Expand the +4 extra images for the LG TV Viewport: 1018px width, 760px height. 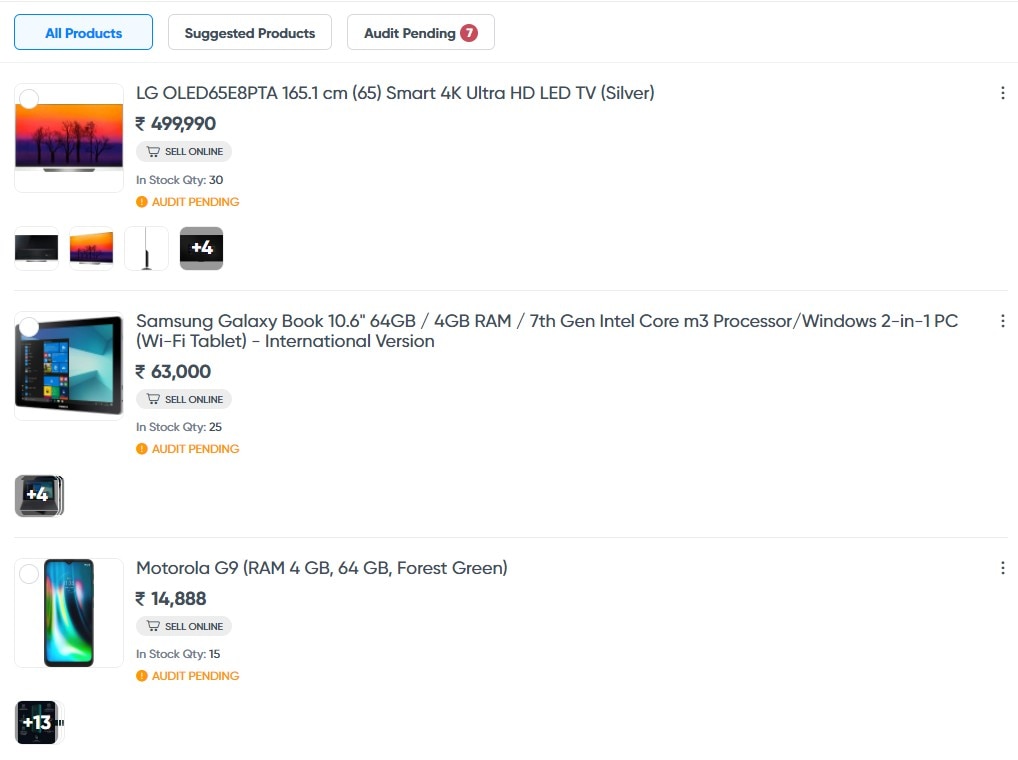(x=201, y=247)
